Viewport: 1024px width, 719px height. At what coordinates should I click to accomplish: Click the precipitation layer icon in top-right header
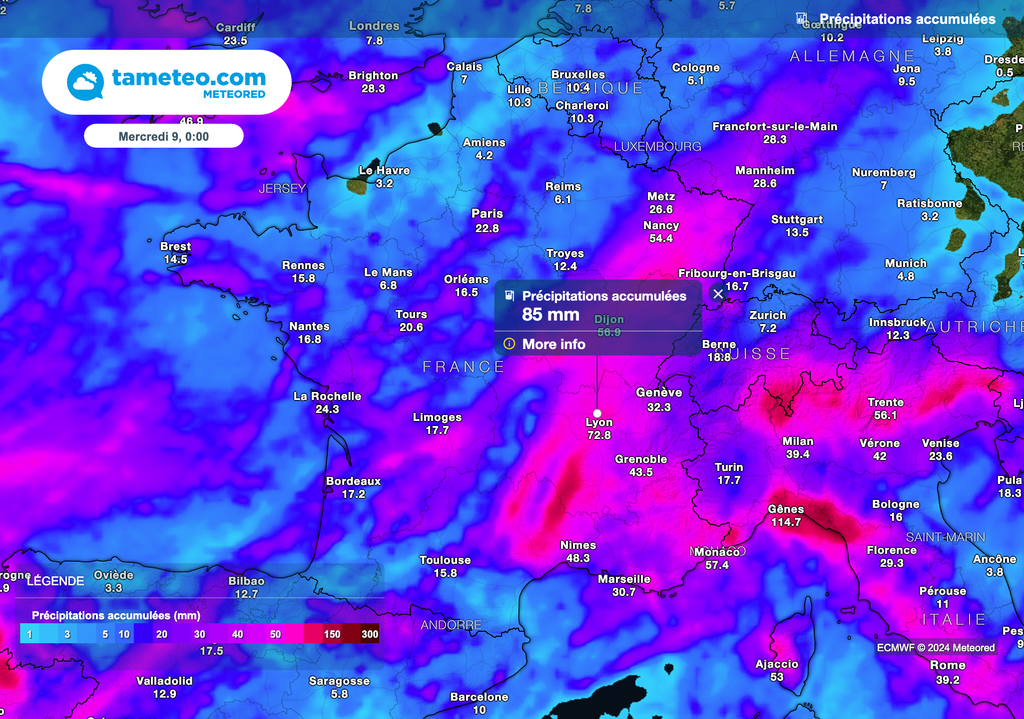(800, 18)
